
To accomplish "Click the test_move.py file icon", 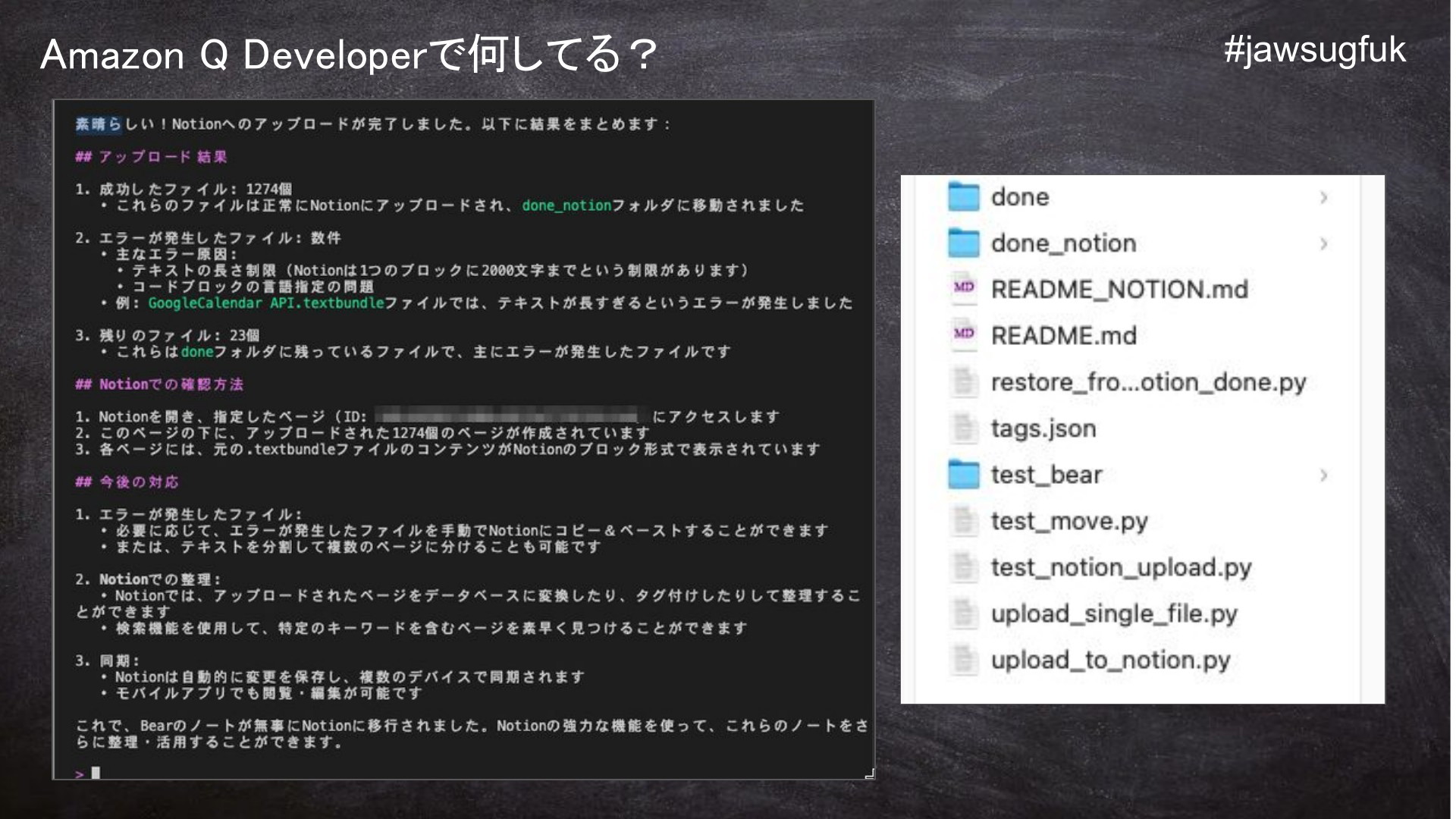I will click(x=964, y=521).
